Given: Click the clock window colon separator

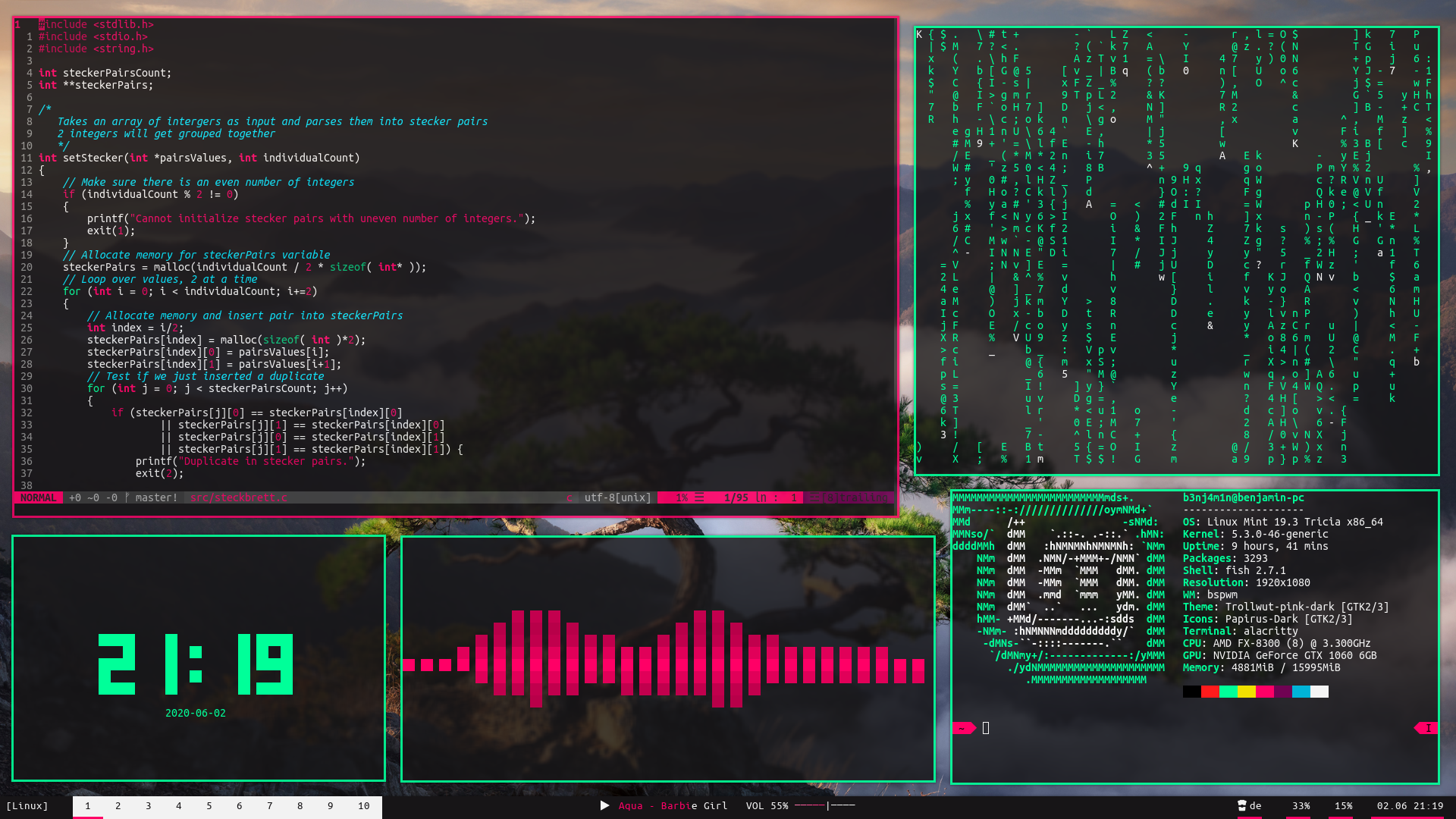Looking at the screenshot, I should 196,664.
